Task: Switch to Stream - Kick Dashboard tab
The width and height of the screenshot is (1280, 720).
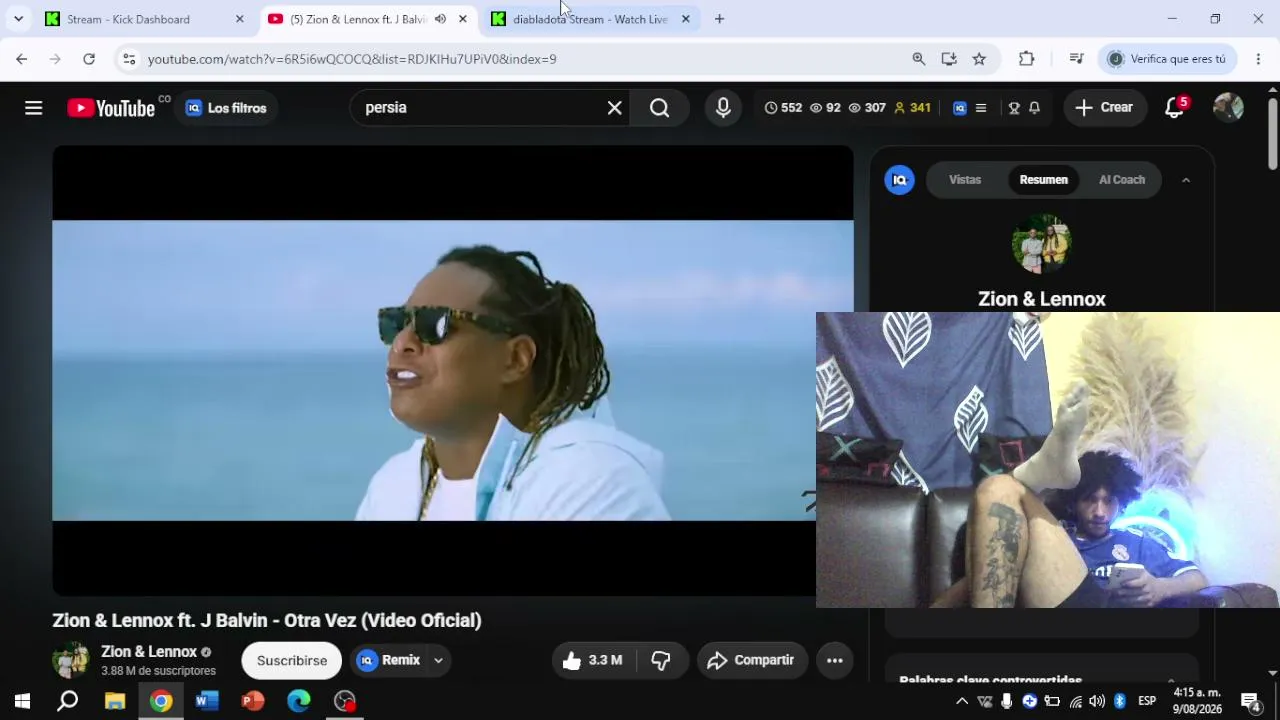Action: [x=145, y=19]
